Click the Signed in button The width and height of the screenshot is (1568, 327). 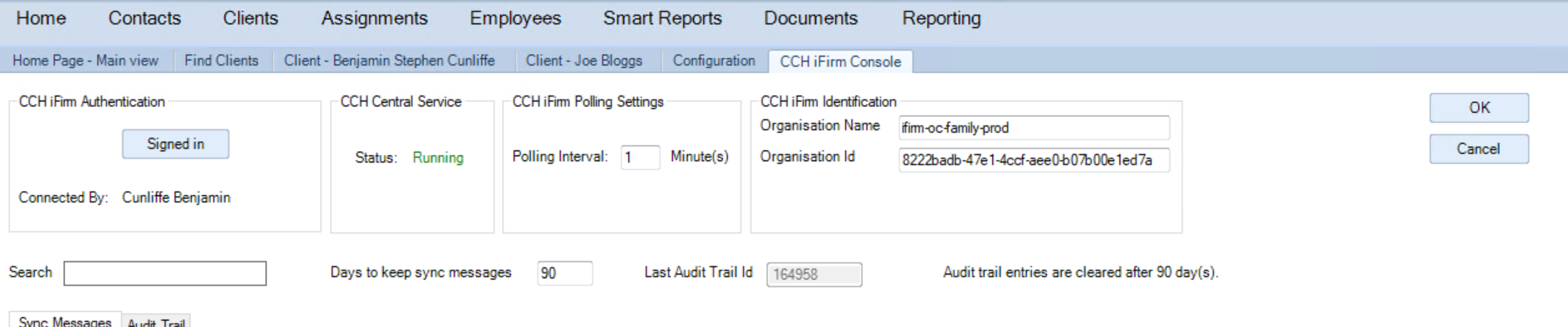tap(175, 144)
